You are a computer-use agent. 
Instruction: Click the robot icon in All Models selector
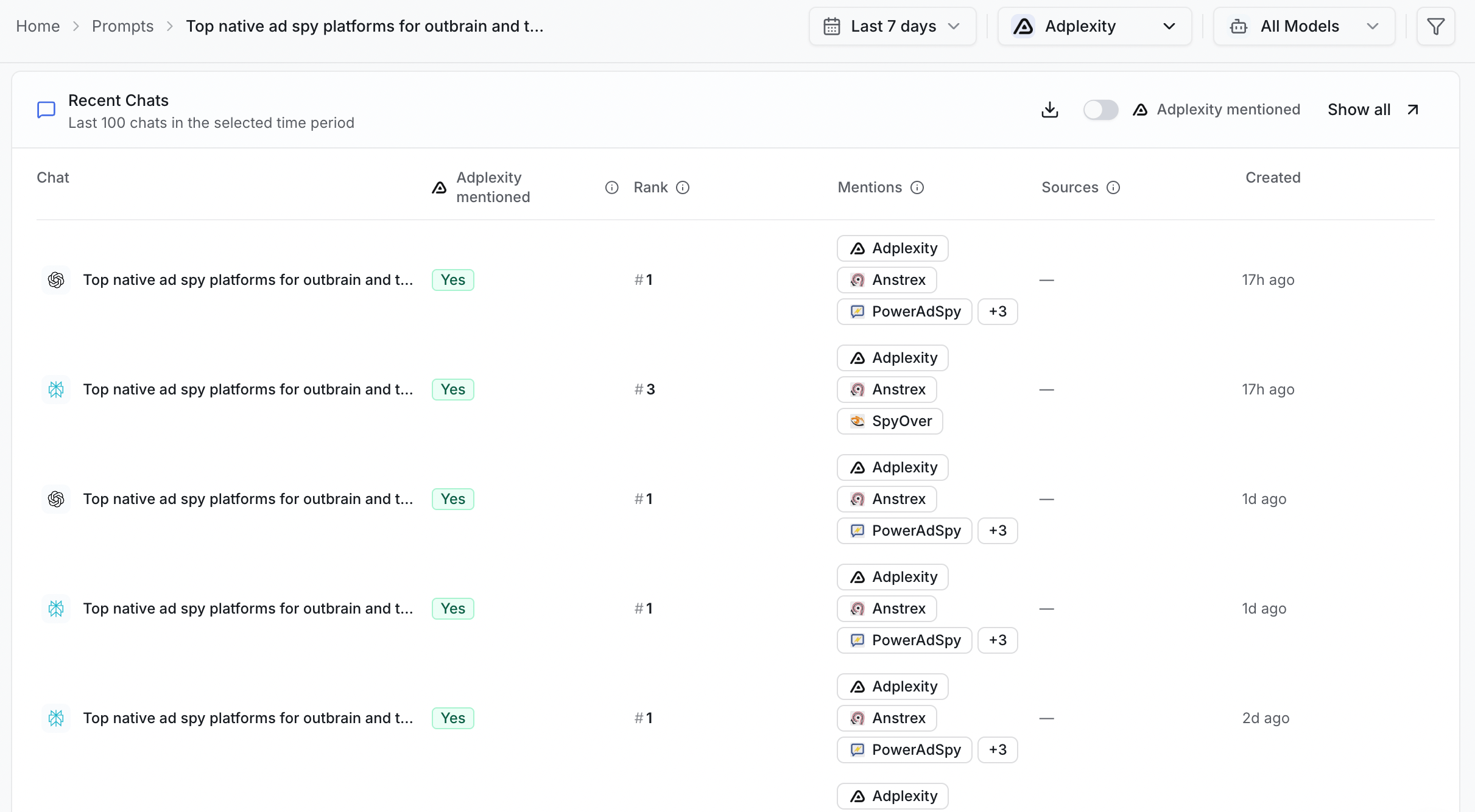click(1239, 26)
